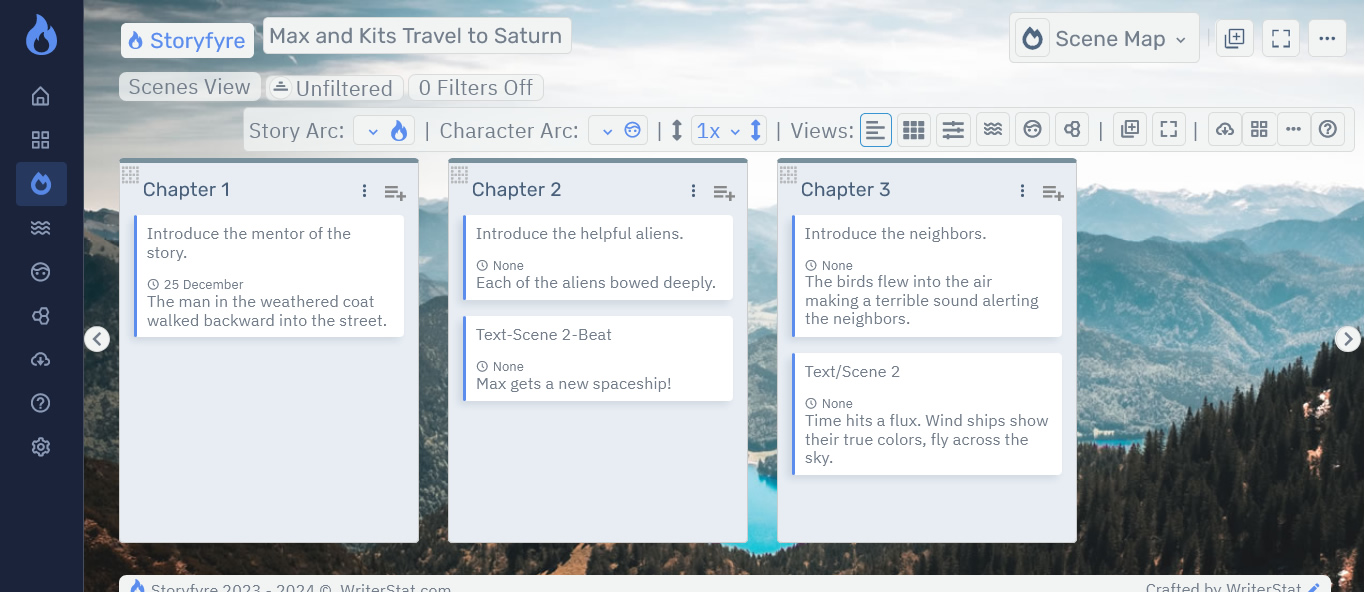Image resolution: width=1365 pixels, height=592 pixels.
Task: Select the Home icon in the sidebar
Action: click(x=40, y=95)
